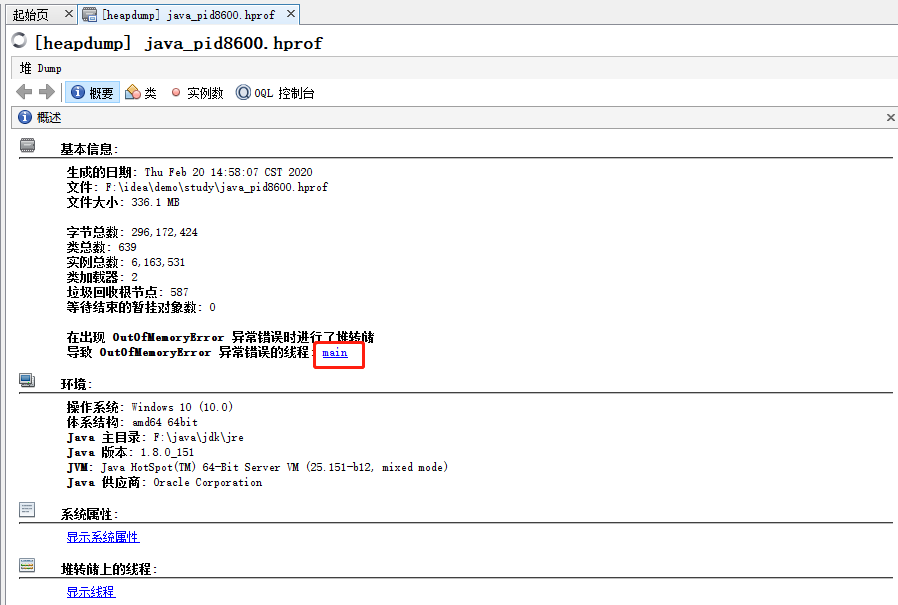Image resolution: width=898 pixels, height=605 pixels.
Task: Click the 环境 section monitor icon
Action: click(x=27, y=380)
